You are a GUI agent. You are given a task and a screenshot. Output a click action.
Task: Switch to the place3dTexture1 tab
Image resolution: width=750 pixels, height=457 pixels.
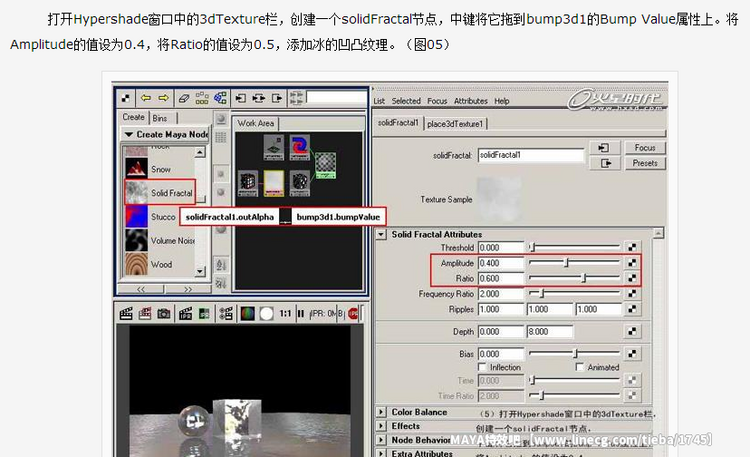[455, 124]
